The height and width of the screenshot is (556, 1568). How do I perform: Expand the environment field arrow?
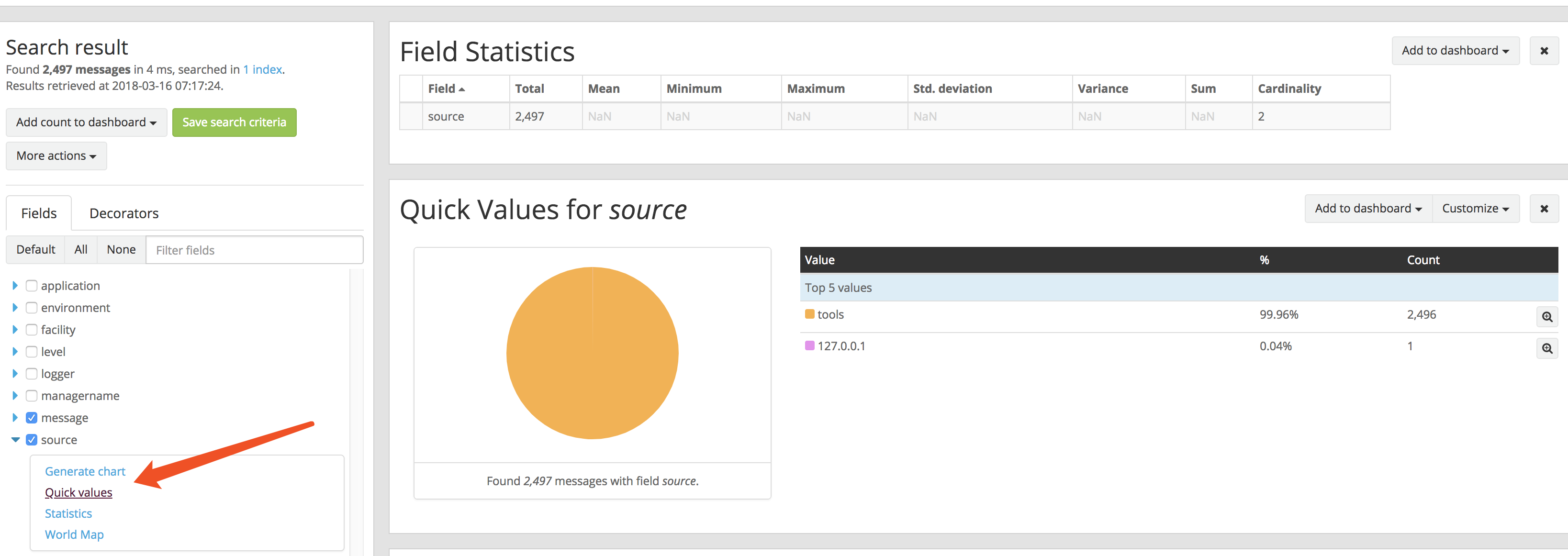click(15, 308)
